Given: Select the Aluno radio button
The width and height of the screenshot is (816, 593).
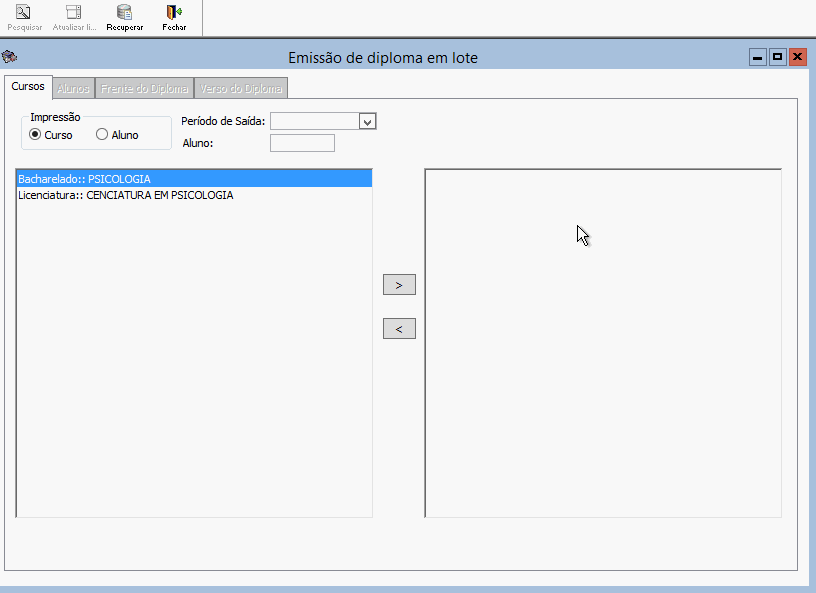Looking at the screenshot, I should [102, 135].
